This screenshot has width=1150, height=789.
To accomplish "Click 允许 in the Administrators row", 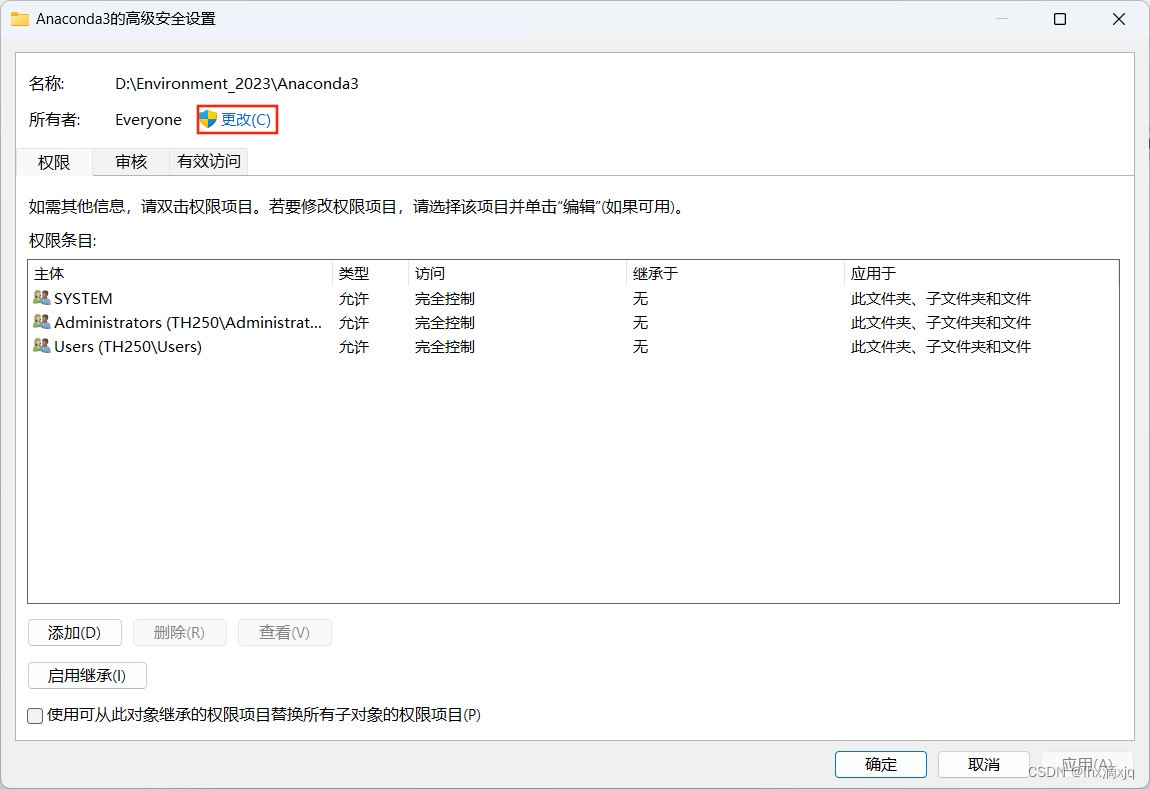I will point(354,323).
